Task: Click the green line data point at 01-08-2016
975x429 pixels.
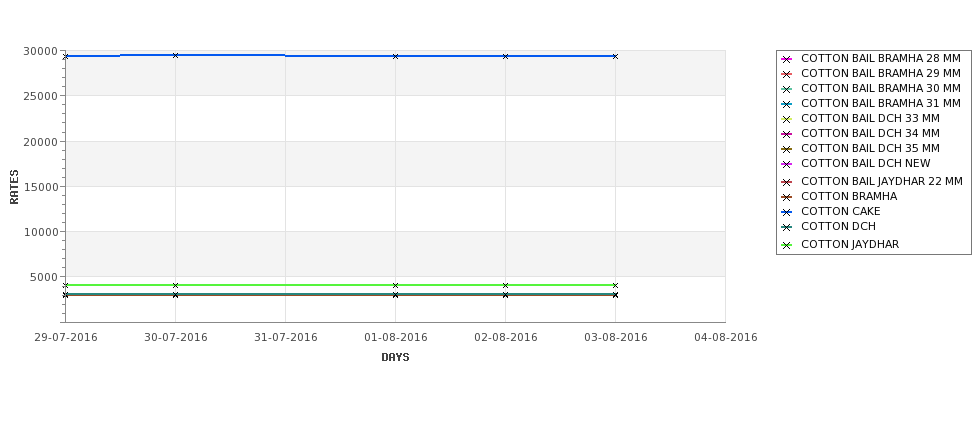Action: pyautogui.click(x=395, y=285)
